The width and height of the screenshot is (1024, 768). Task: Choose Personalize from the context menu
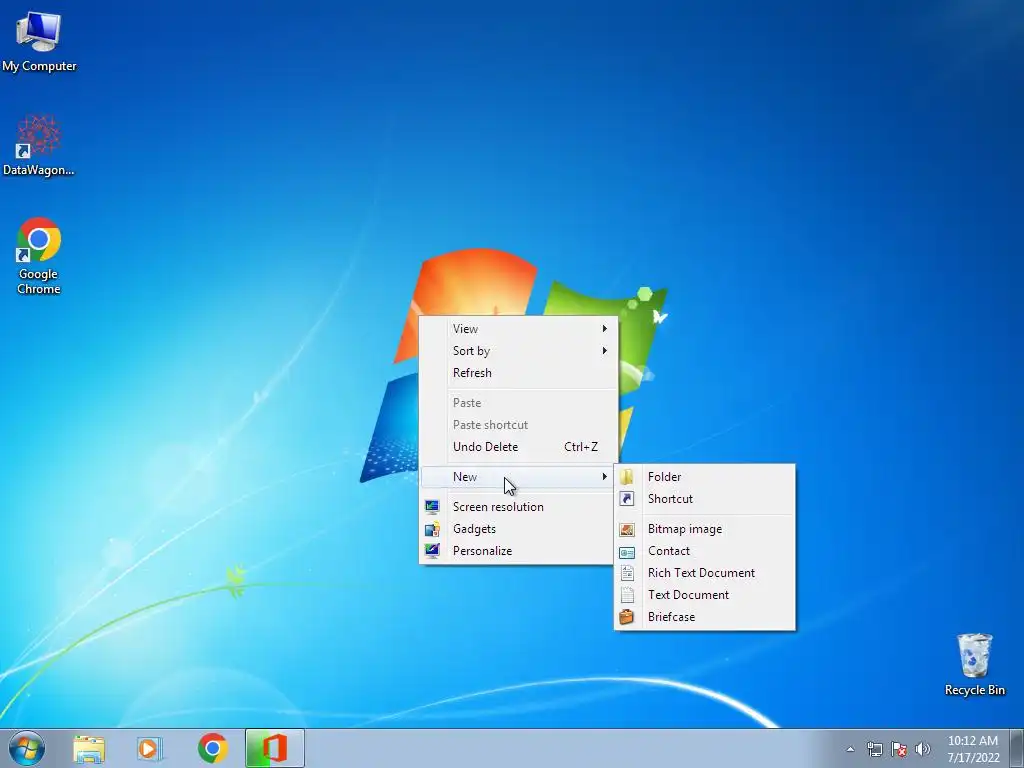click(518, 551)
